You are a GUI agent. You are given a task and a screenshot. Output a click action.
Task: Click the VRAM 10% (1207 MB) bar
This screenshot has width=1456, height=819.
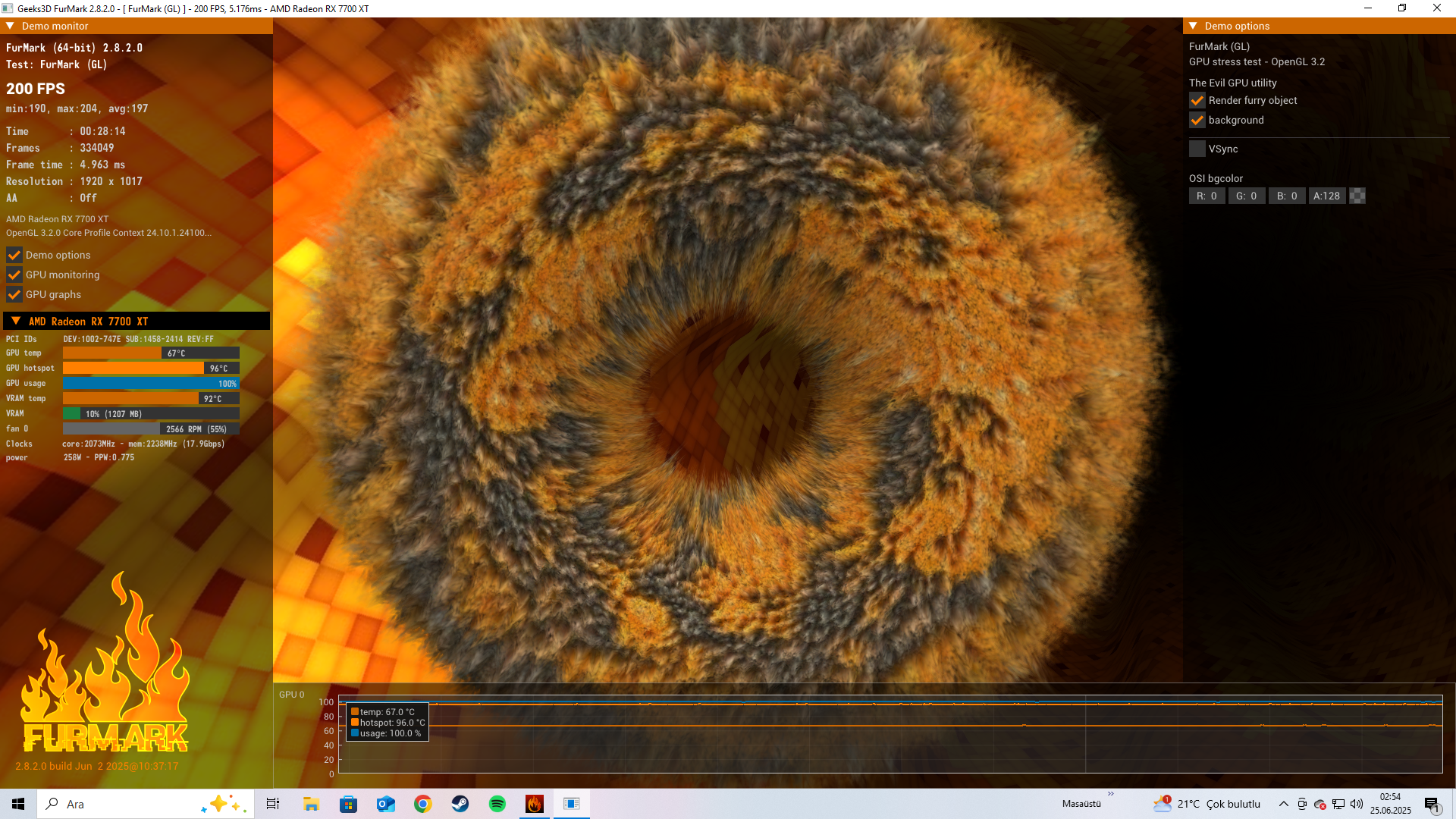pyautogui.click(x=151, y=414)
